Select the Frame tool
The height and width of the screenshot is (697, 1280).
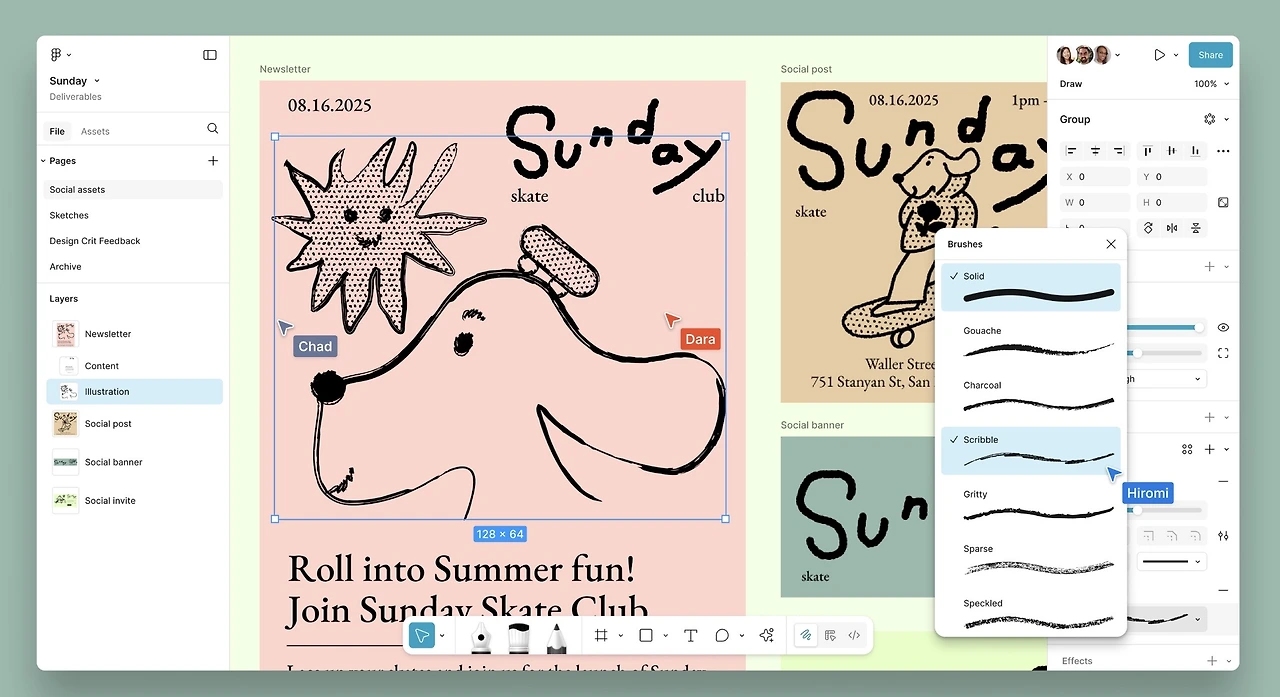click(601, 635)
